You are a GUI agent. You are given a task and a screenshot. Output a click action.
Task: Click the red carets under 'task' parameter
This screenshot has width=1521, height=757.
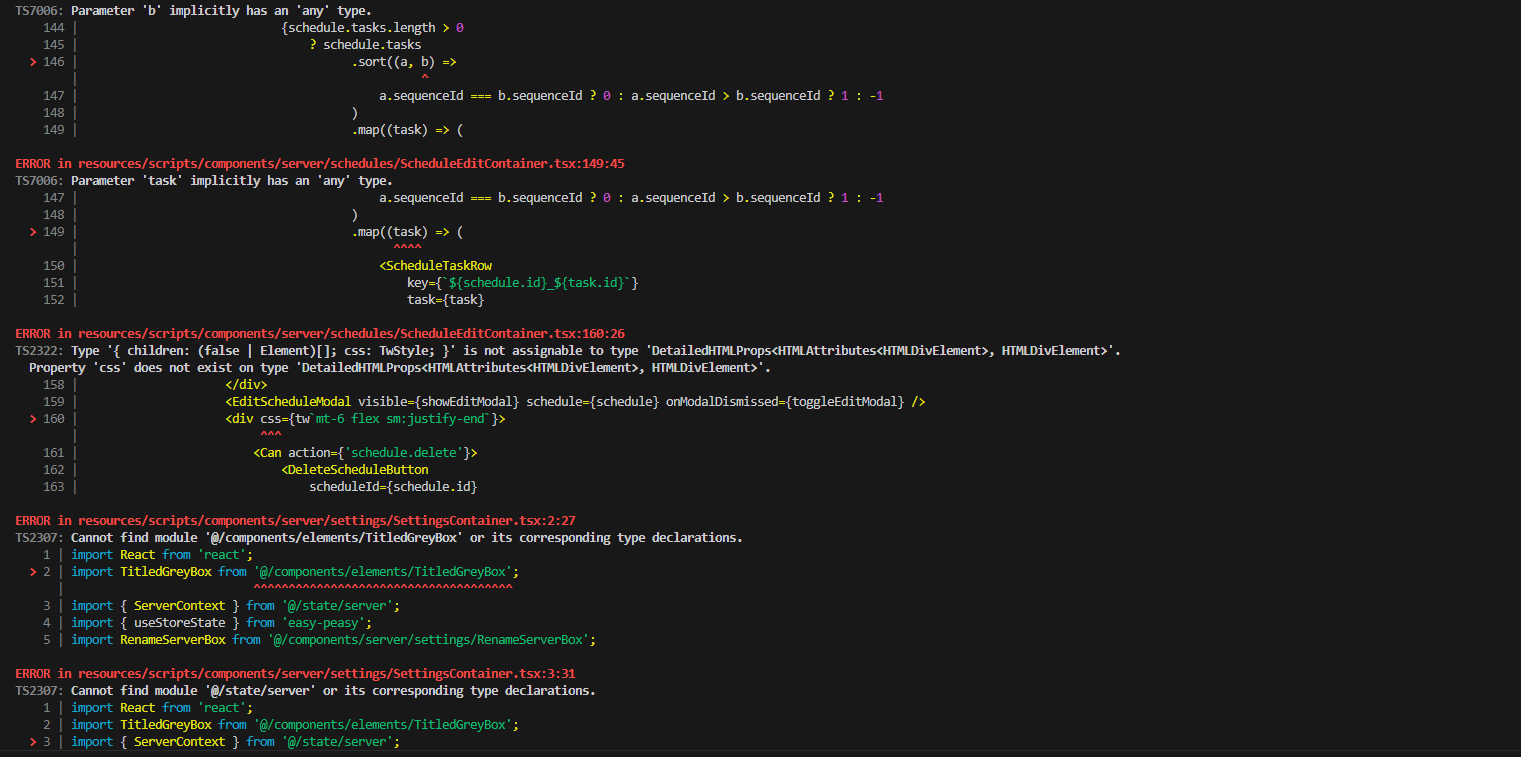point(407,248)
